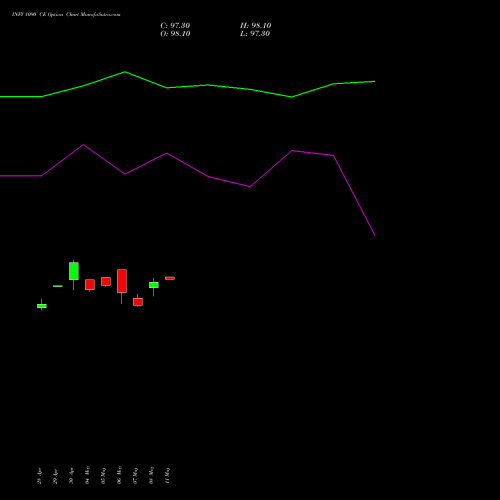Click the red candlestick for 07 May
The height and width of the screenshot is (500, 500).
[x=138, y=302]
